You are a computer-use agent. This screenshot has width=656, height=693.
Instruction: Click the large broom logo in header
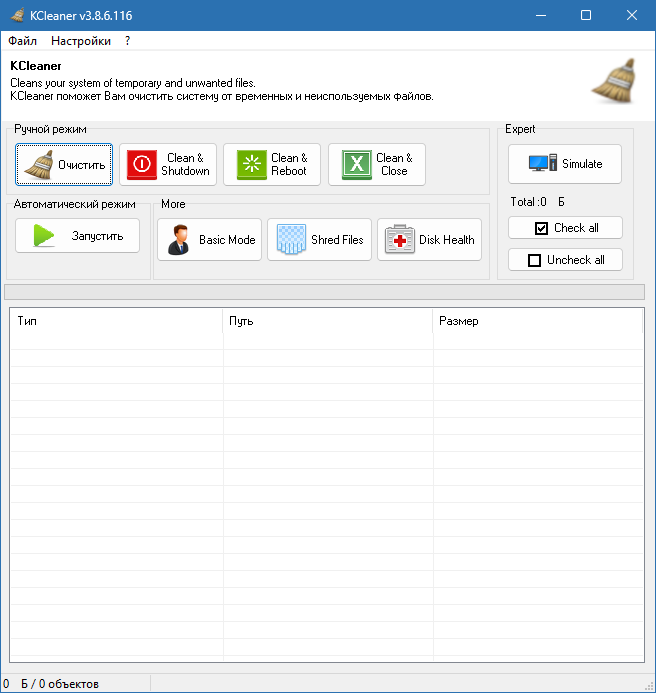tap(614, 80)
